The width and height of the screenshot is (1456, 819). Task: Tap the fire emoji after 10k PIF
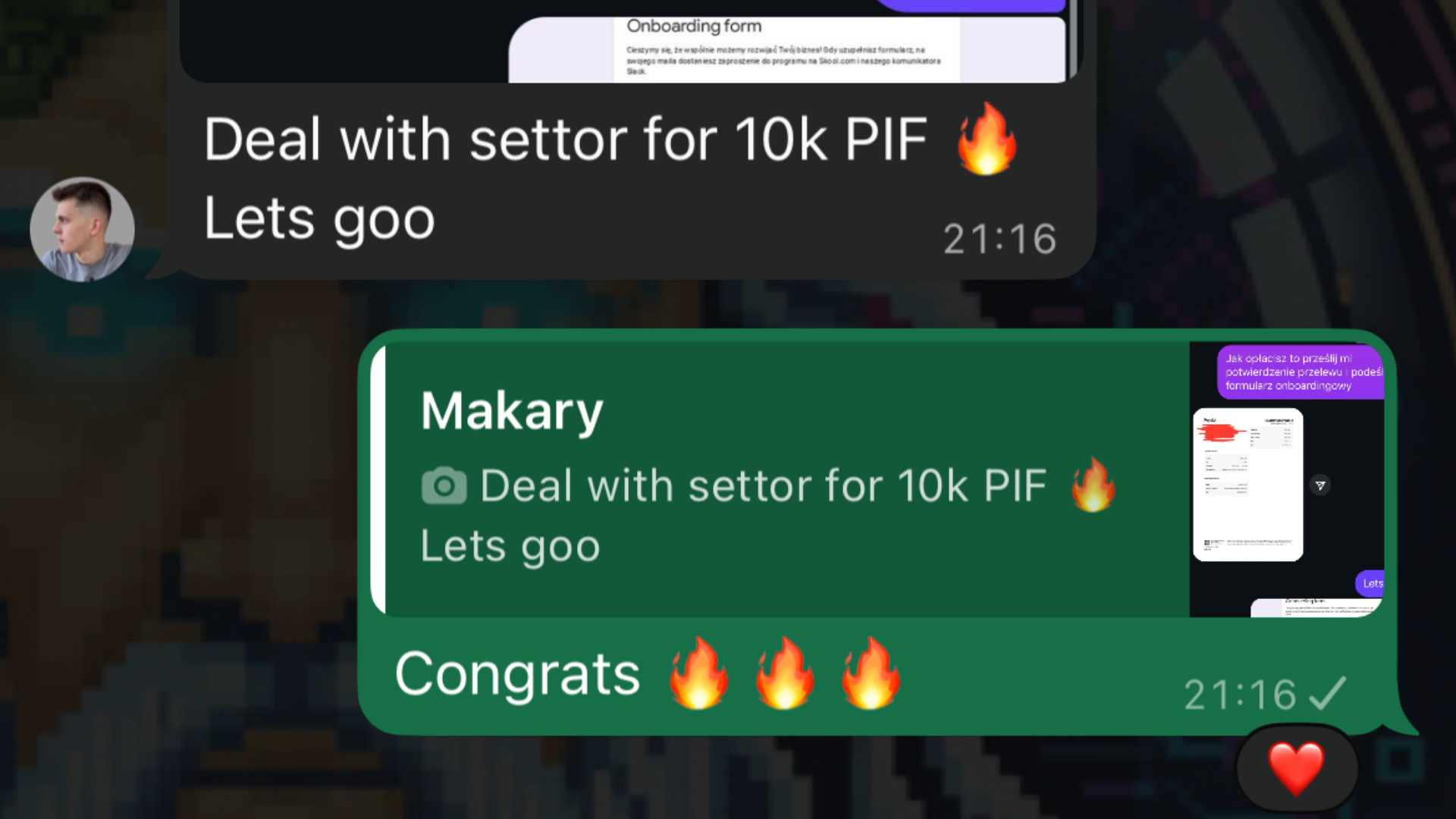[x=987, y=139]
